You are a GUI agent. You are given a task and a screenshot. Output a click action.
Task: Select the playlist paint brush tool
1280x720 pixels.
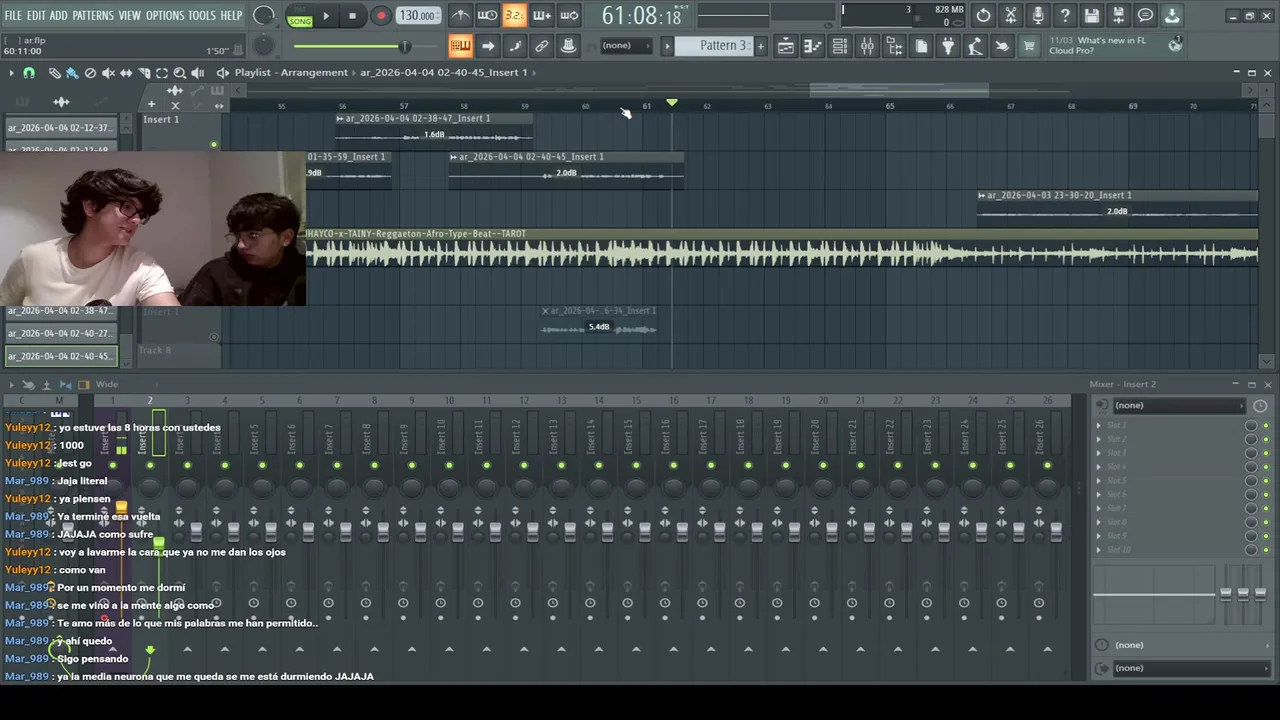coord(72,73)
